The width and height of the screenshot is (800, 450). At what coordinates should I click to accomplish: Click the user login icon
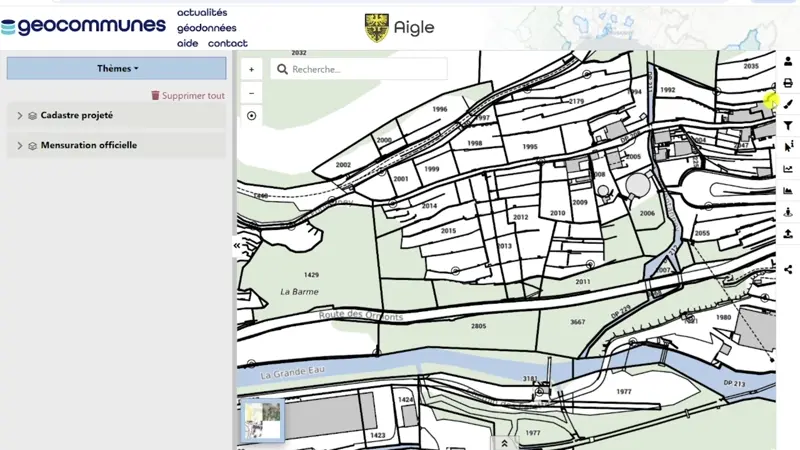(788, 61)
